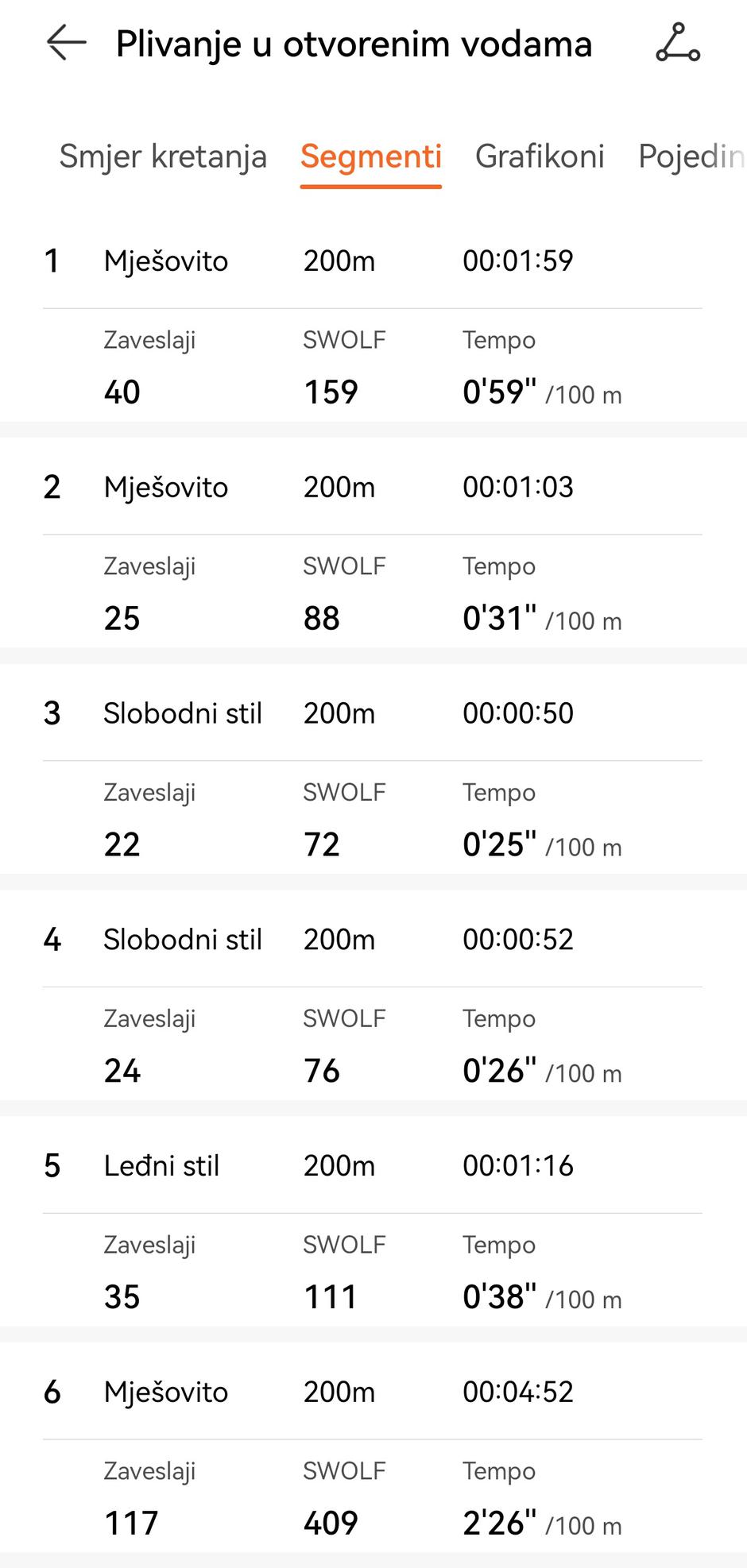Open the Grafikoni tab

click(540, 156)
